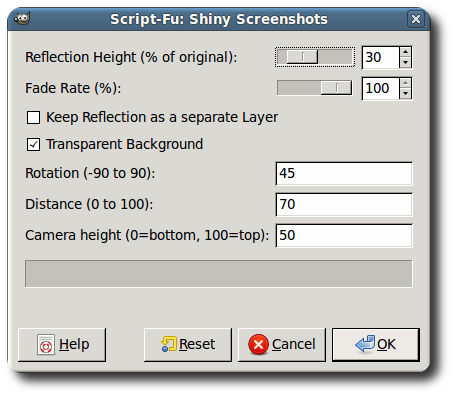Viewport: 454px width, 396px height.
Task: Click the 'Distance (0 to 100):' label
Action: [89, 204]
